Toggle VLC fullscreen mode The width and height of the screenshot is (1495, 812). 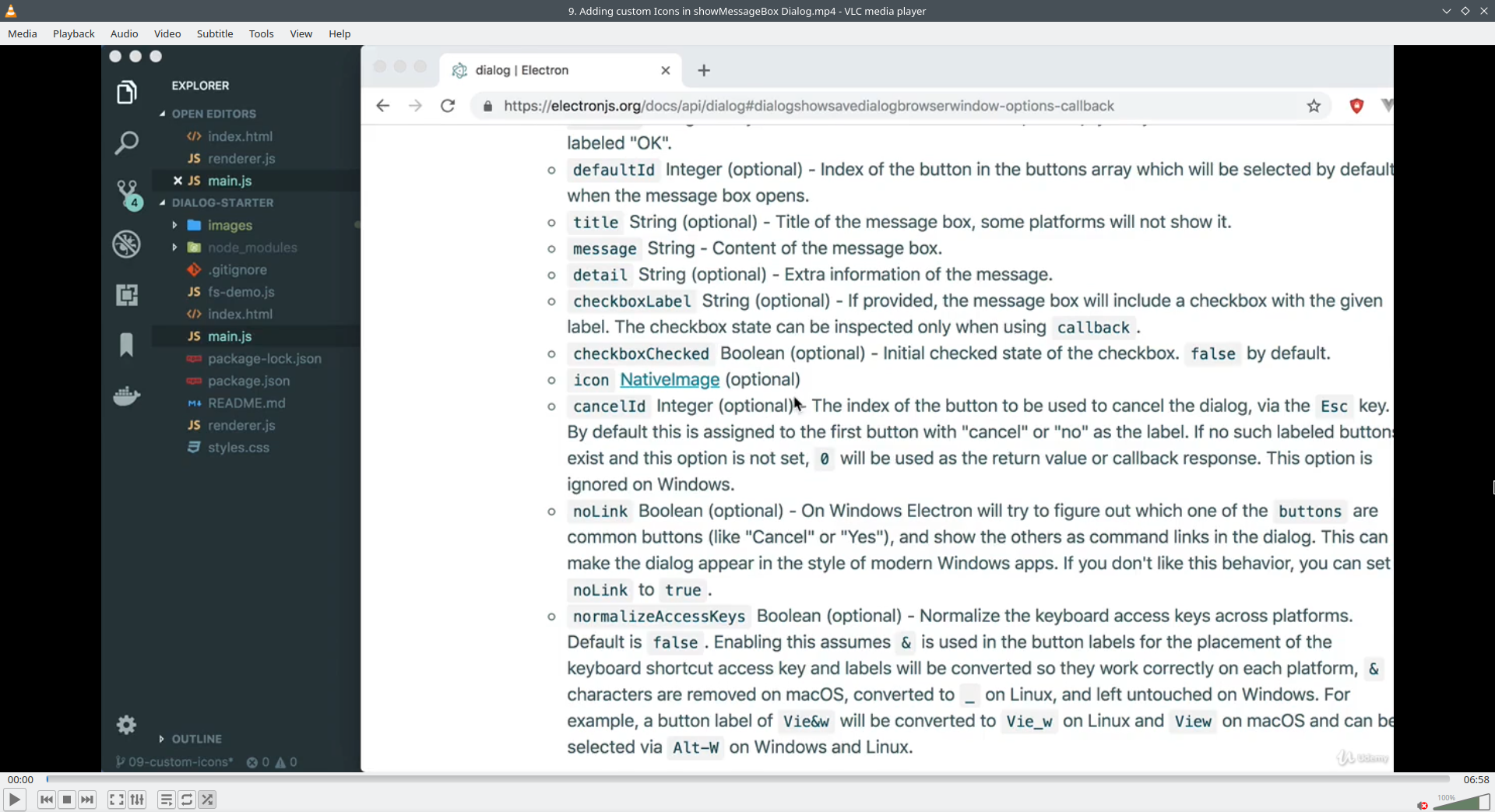(x=116, y=800)
